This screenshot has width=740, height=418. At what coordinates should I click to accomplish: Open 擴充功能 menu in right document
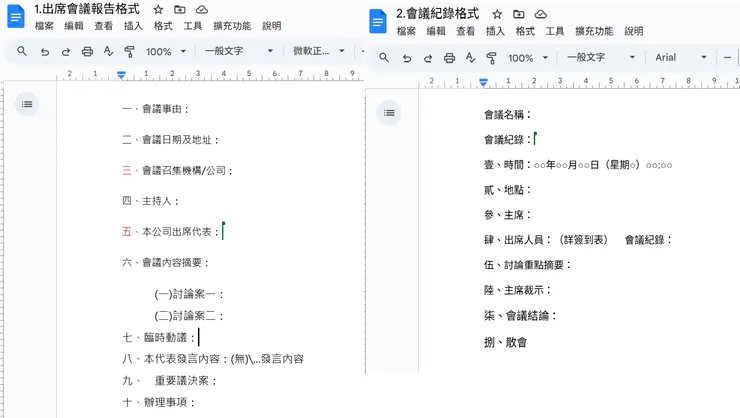tap(594, 31)
